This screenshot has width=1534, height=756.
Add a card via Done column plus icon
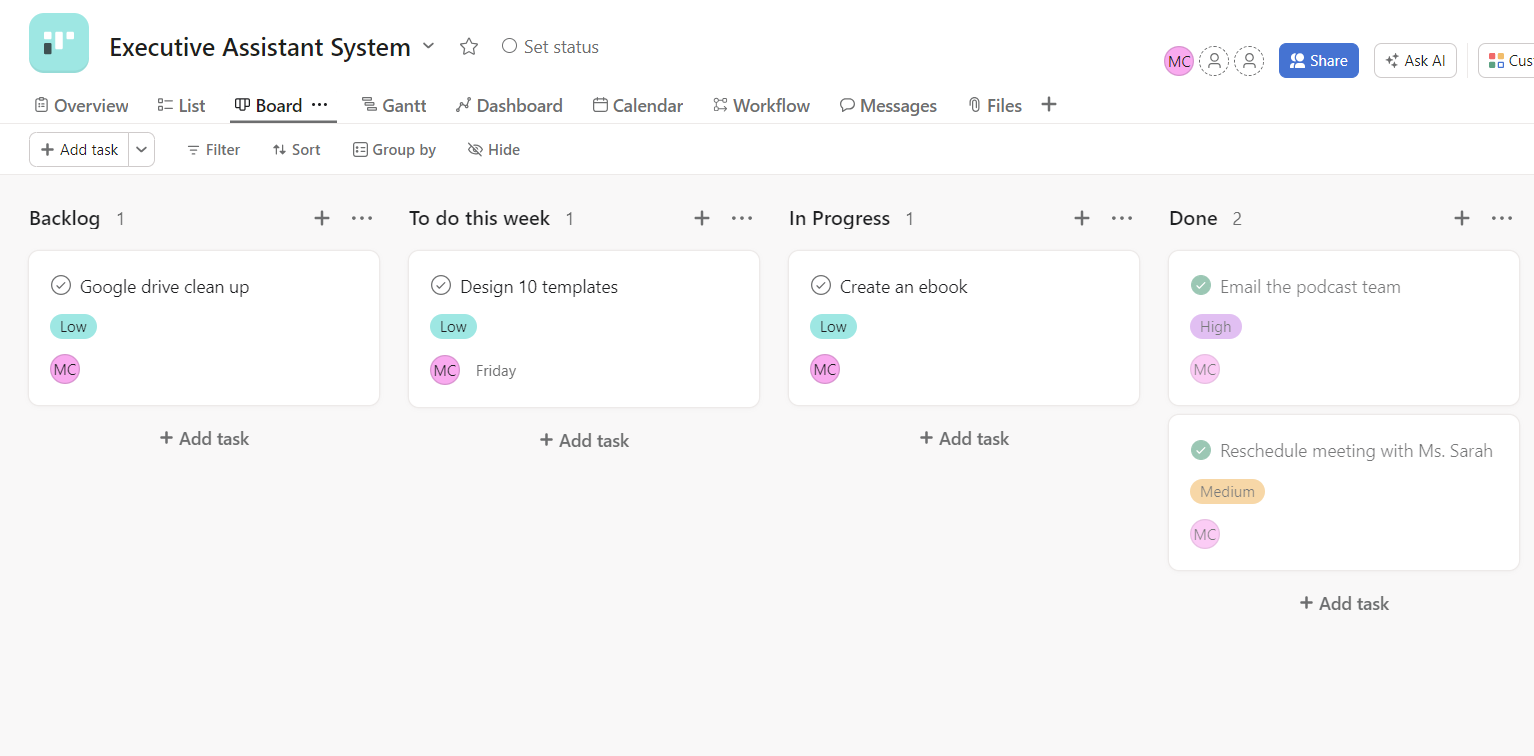coord(1462,218)
